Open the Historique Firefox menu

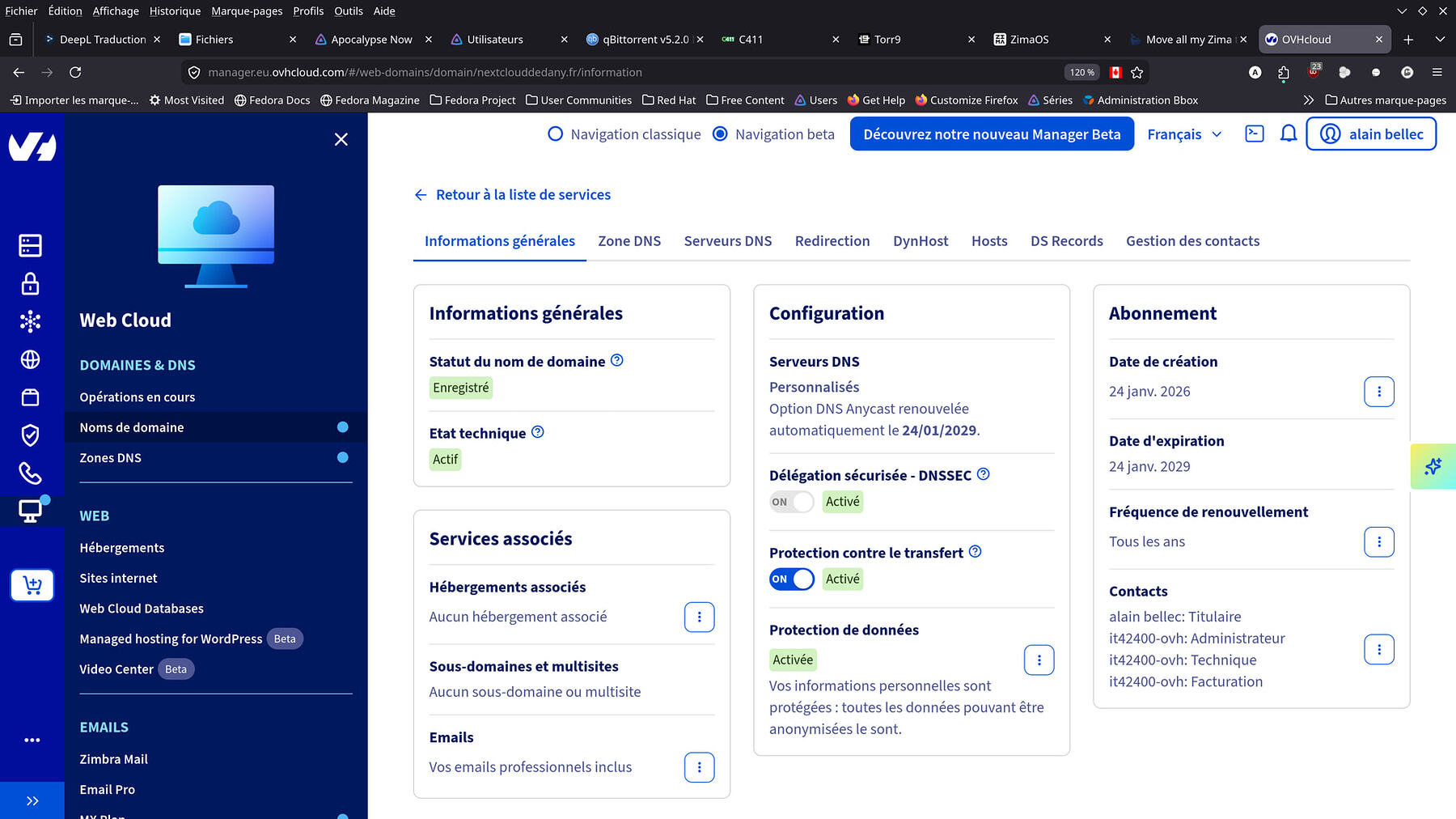click(x=175, y=11)
